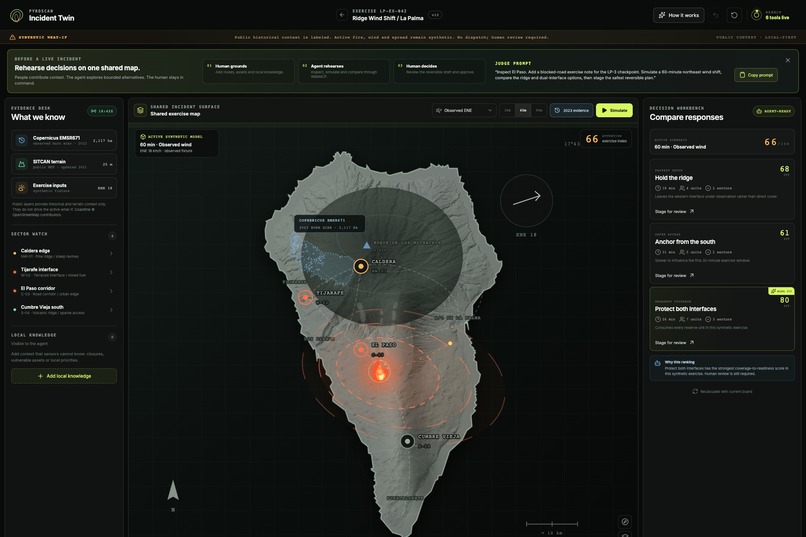Click Recalculate with current board
This screenshot has width=806, height=537.
(722, 392)
